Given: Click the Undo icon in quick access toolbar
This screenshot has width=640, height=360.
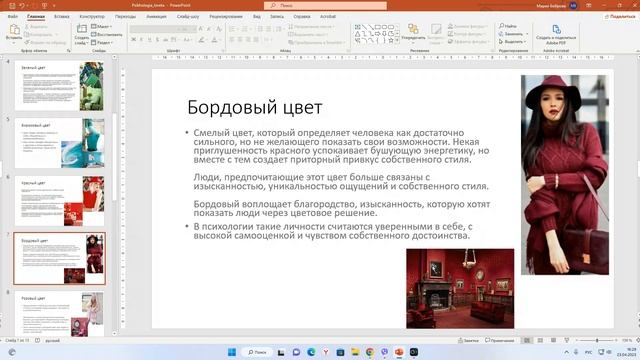Looking at the screenshot, I should coord(22,5).
